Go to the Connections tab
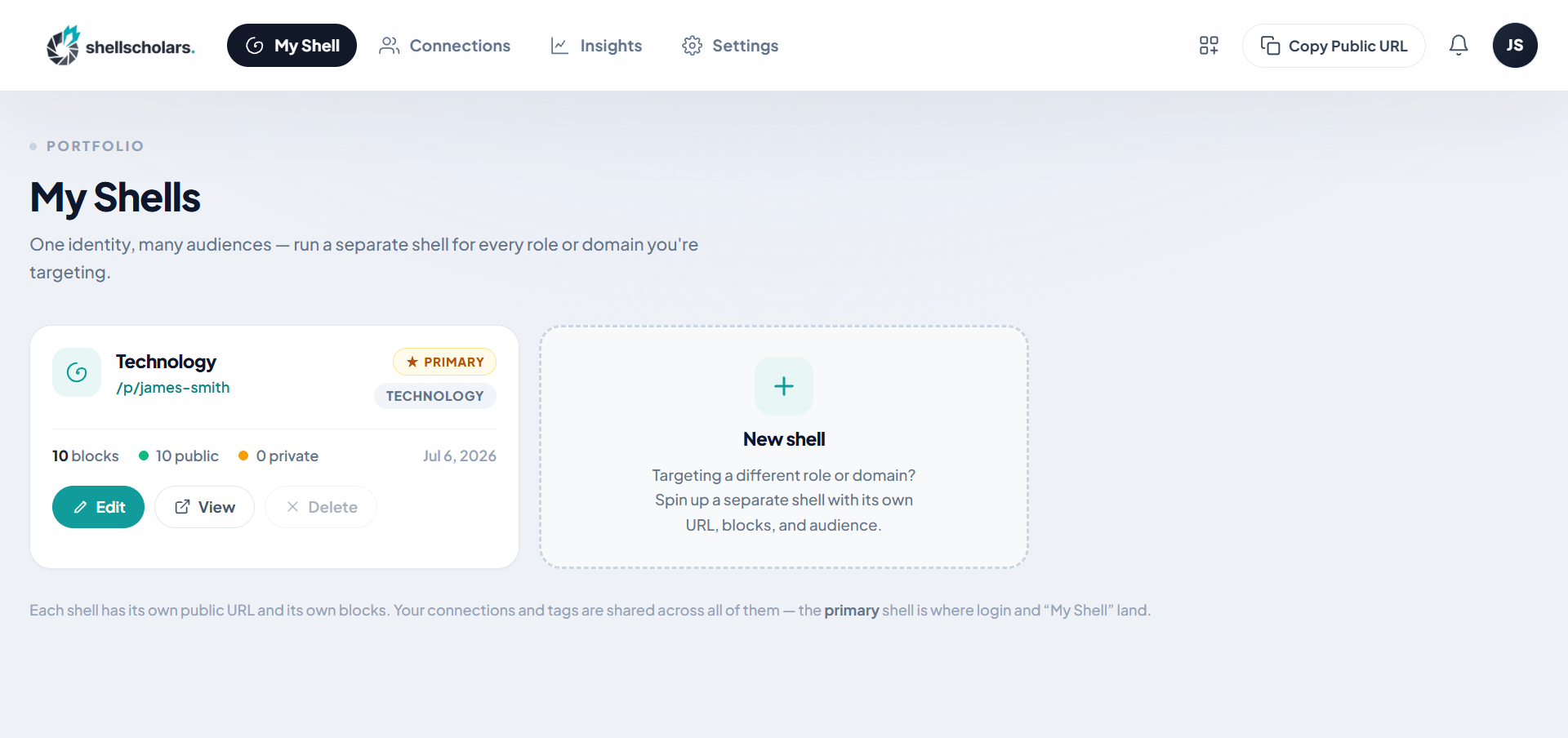 coord(444,46)
